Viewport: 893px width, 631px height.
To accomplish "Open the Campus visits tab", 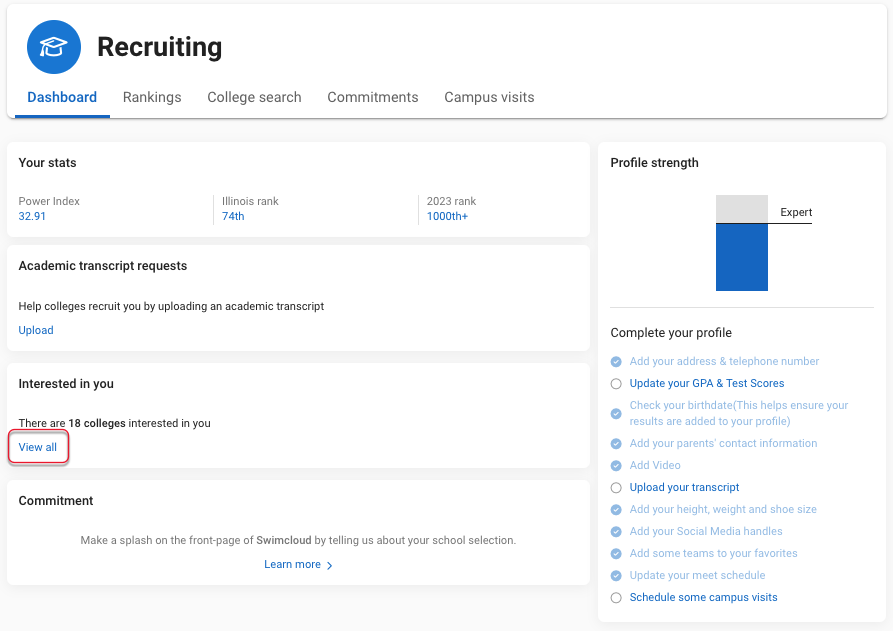I will [489, 97].
